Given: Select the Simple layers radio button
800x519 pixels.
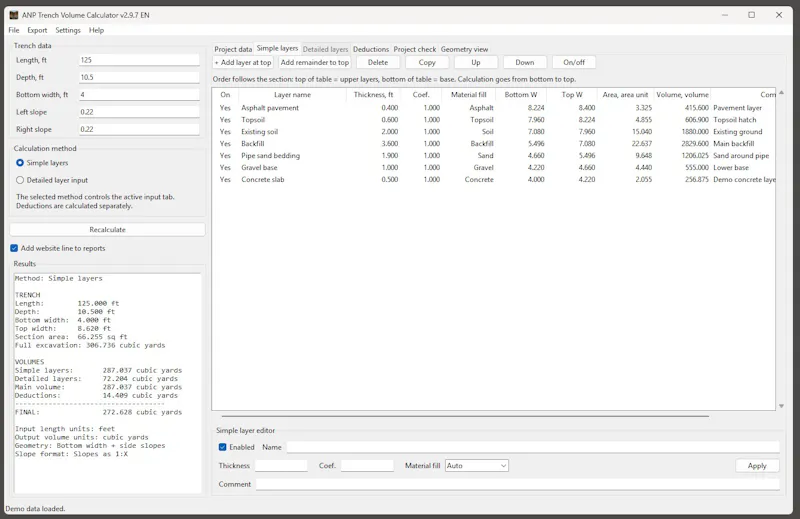Looking at the screenshot, I should tap(20, 163).
